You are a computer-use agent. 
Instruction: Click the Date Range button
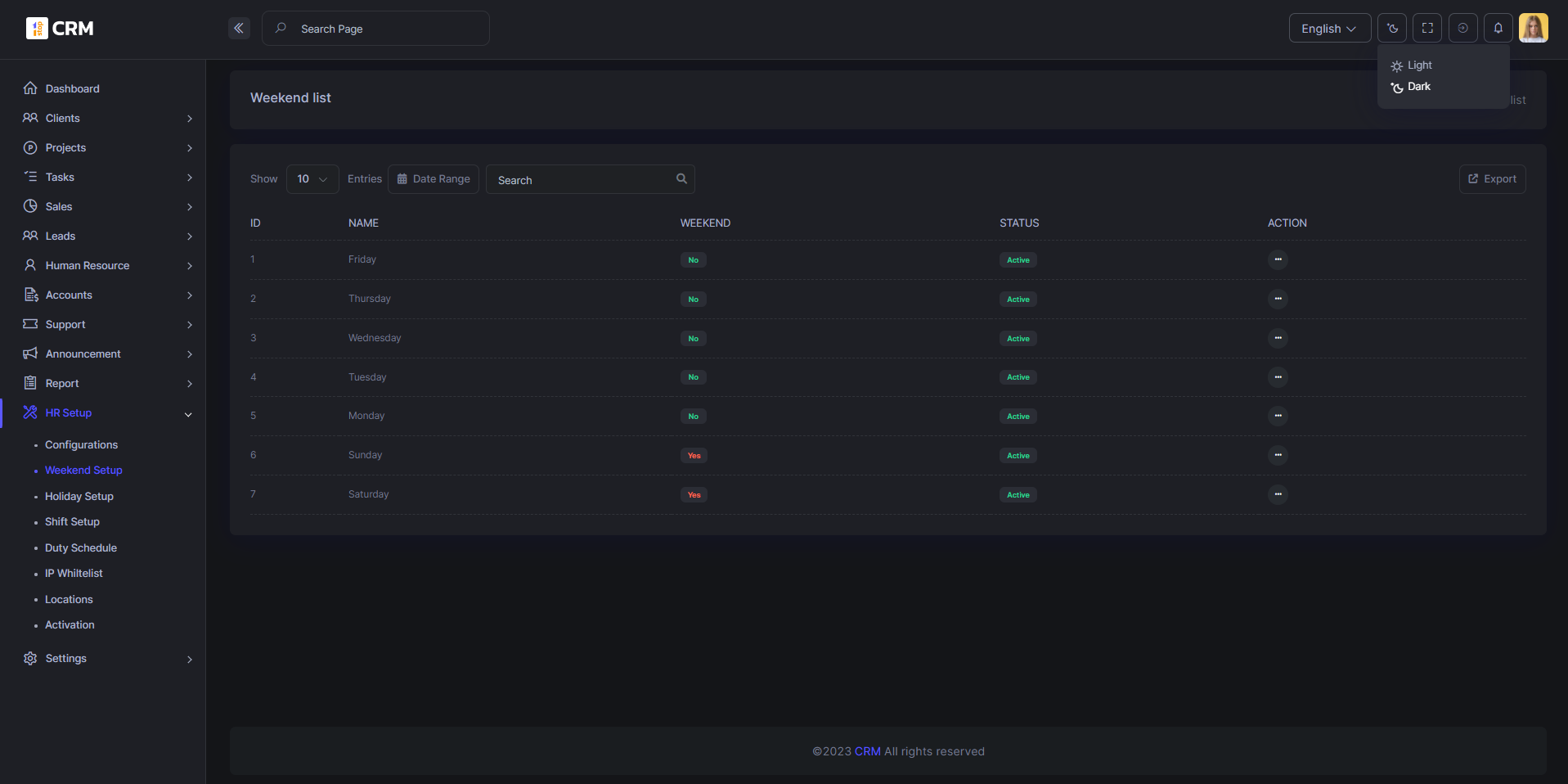coord(434,179)
